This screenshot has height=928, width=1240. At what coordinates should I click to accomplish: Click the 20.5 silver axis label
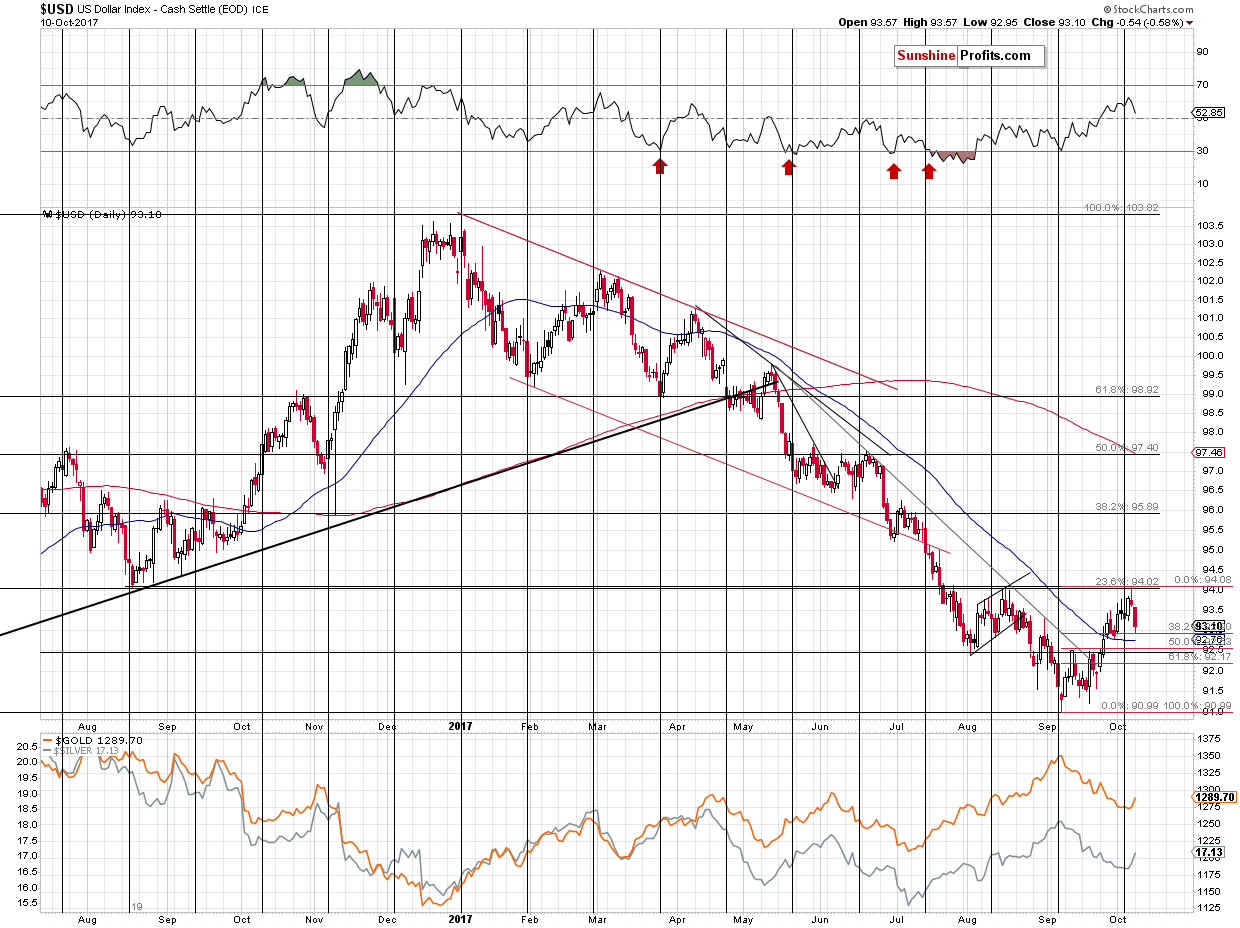tap(28, 746)
